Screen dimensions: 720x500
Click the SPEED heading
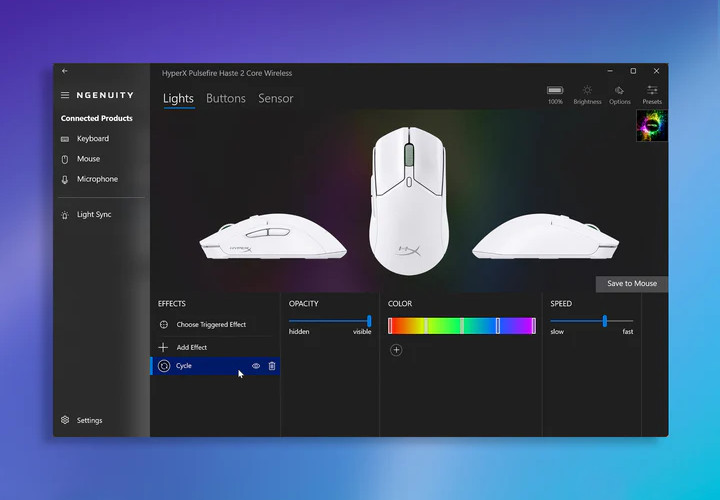[561, 303]
